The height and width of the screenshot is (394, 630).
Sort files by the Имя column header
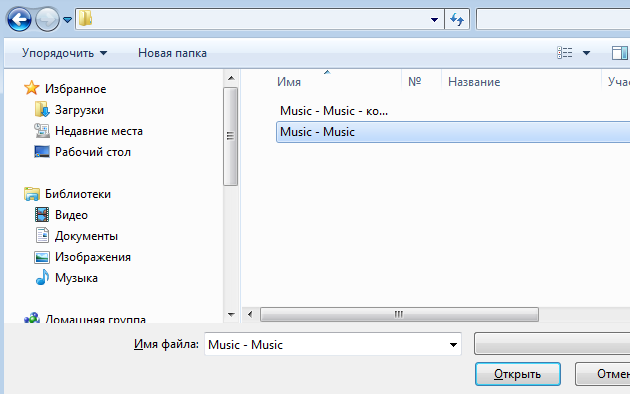(288, 82)
